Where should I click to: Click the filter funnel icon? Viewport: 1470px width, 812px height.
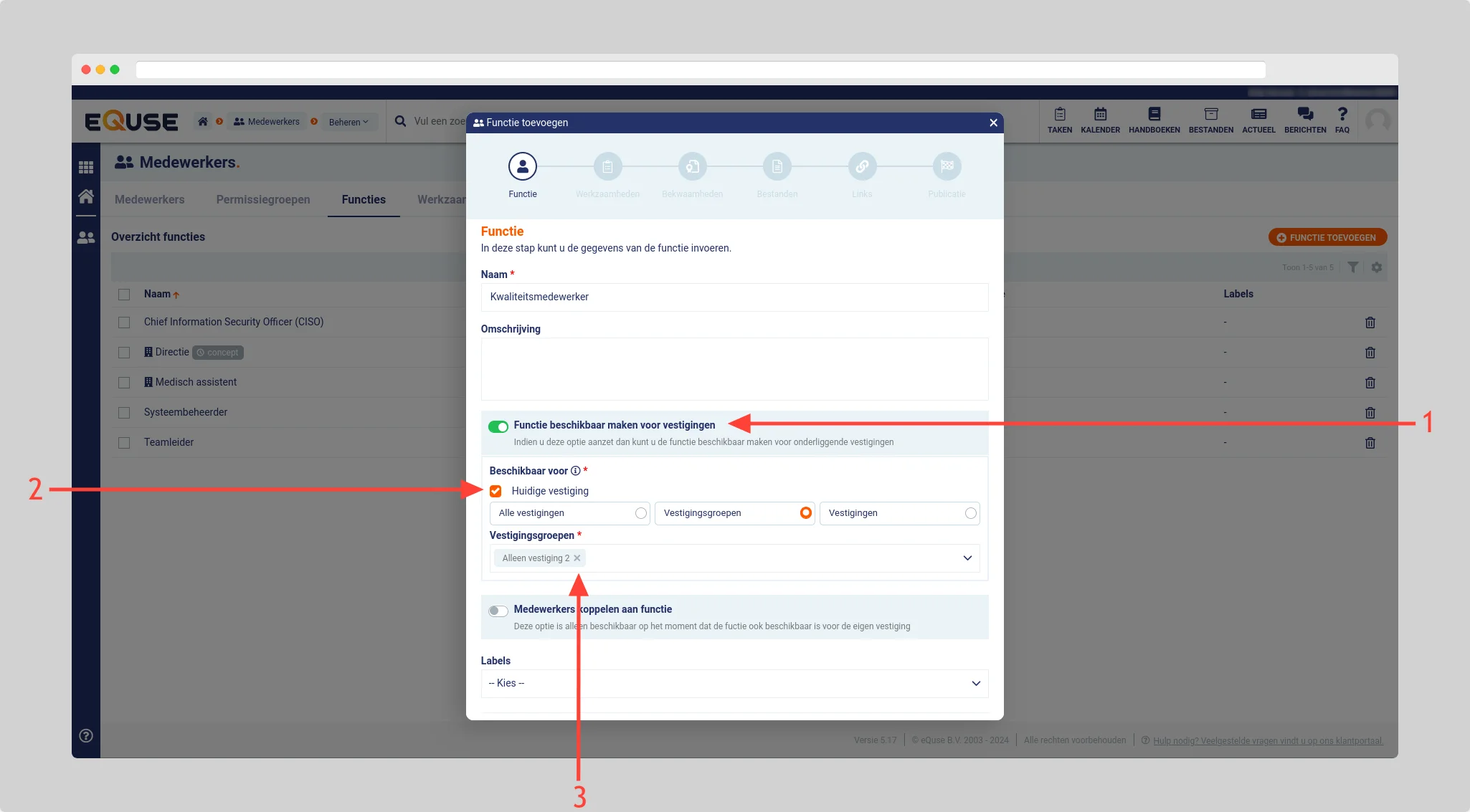click(1352, 267)
